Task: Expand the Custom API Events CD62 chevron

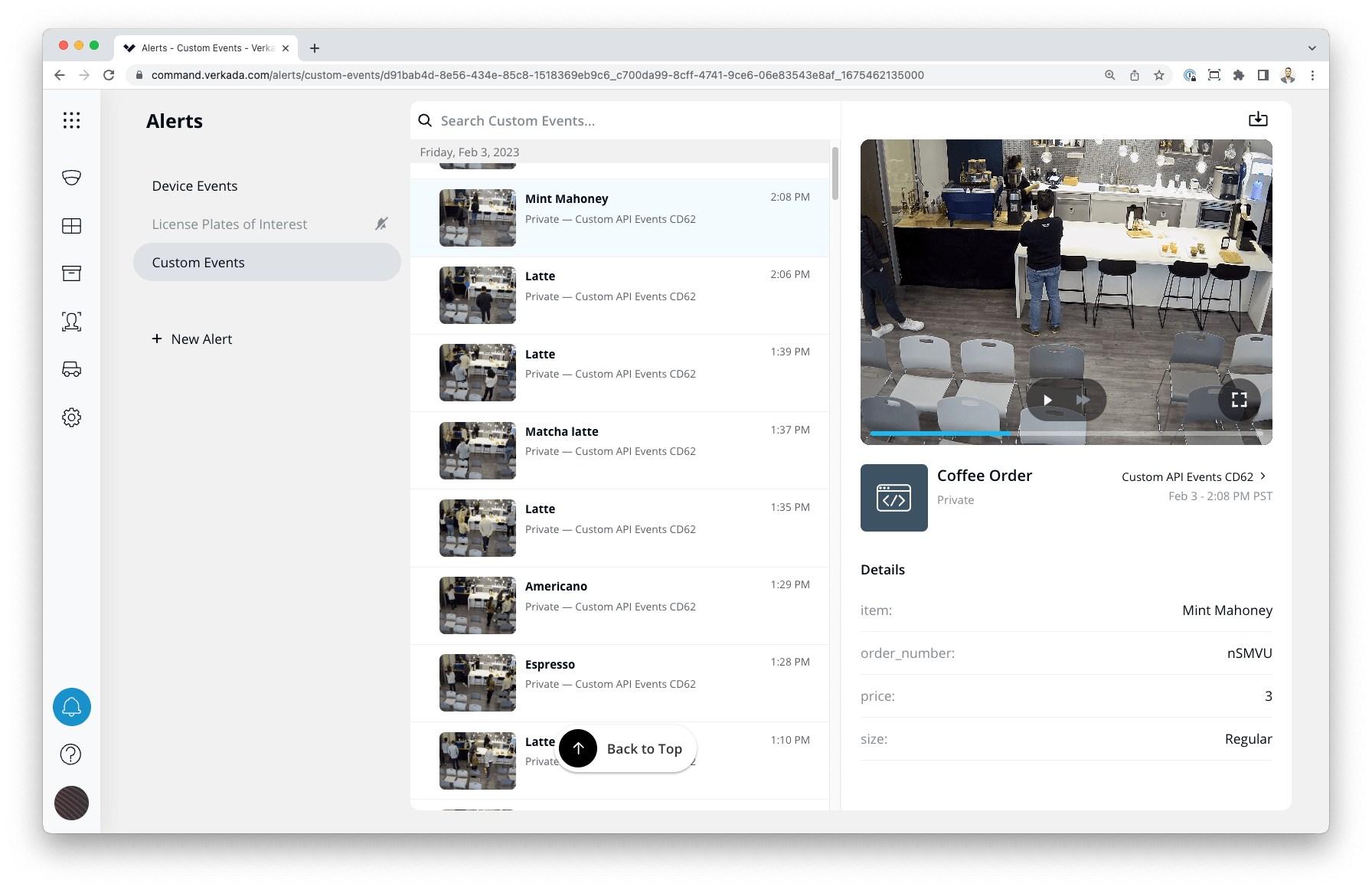Action: click(1263, 476)
